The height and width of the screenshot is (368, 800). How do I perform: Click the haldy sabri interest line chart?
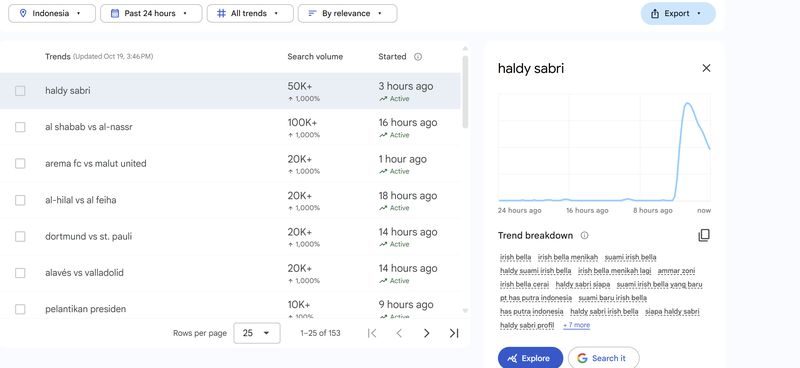pos(604,148)
